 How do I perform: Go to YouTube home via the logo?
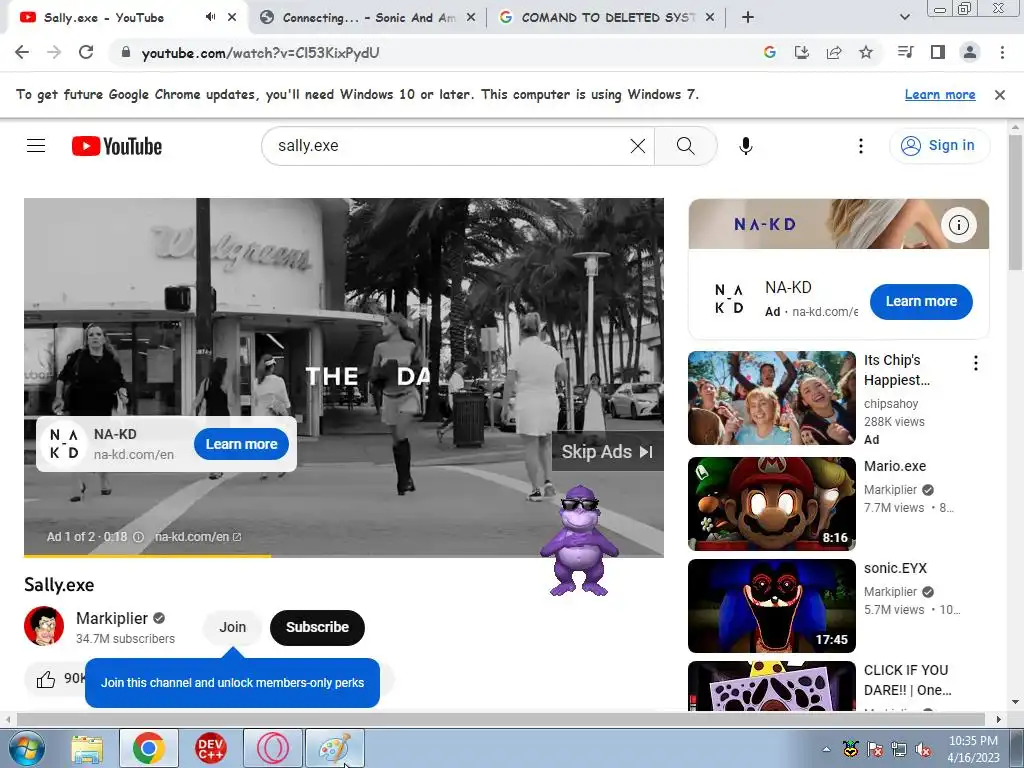point(117,146)
